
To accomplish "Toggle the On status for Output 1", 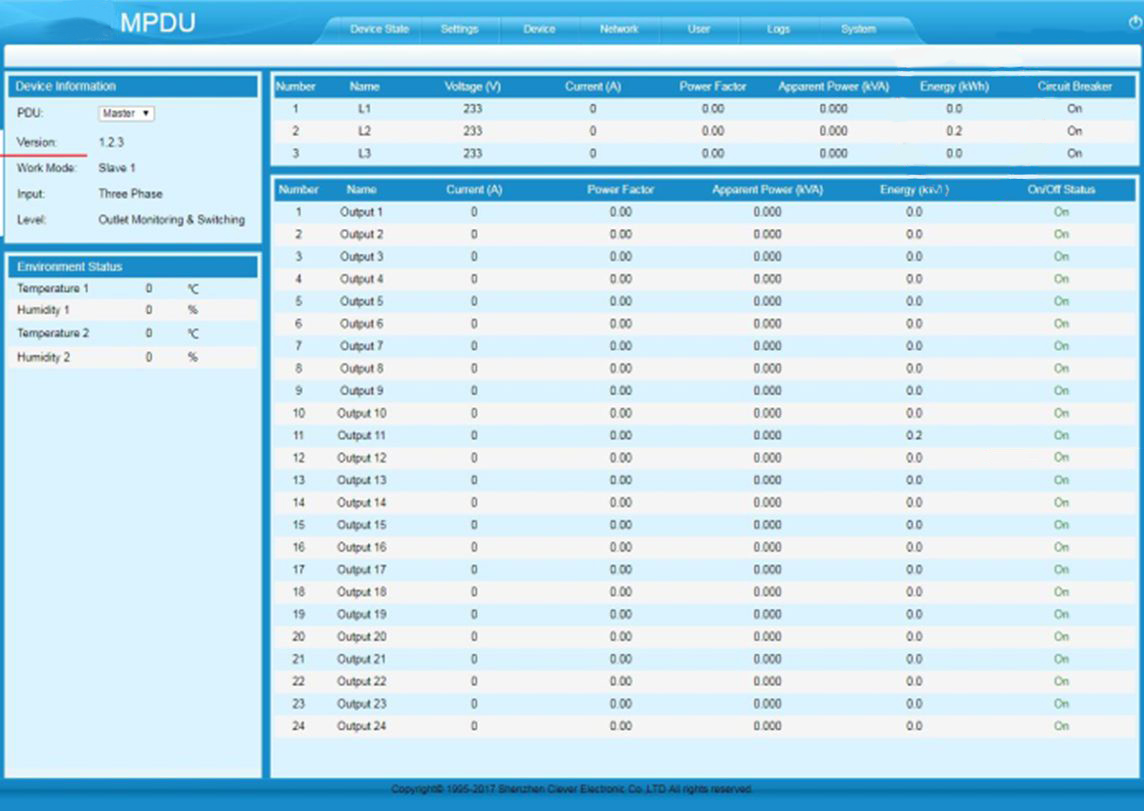I will click(x=1061, y=212).
